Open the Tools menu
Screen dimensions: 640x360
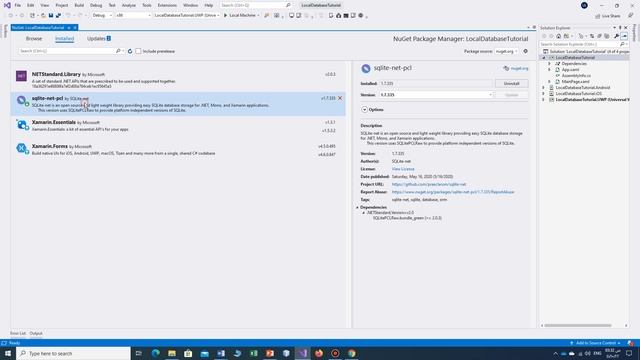pyautogui.click(x=147, y=5)
